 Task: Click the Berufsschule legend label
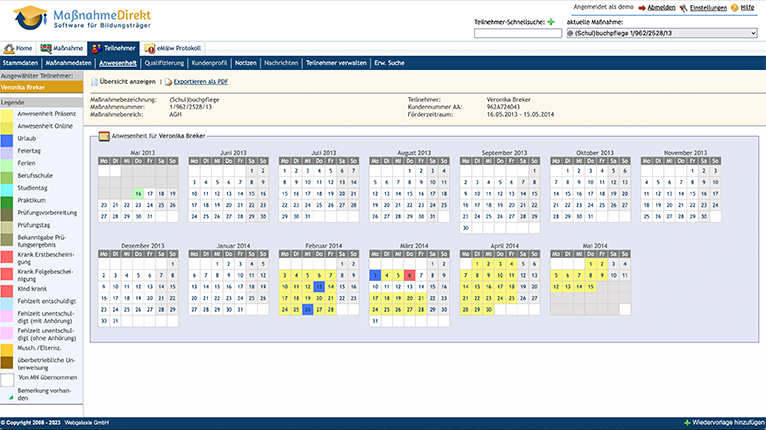(x=35, y=175)
